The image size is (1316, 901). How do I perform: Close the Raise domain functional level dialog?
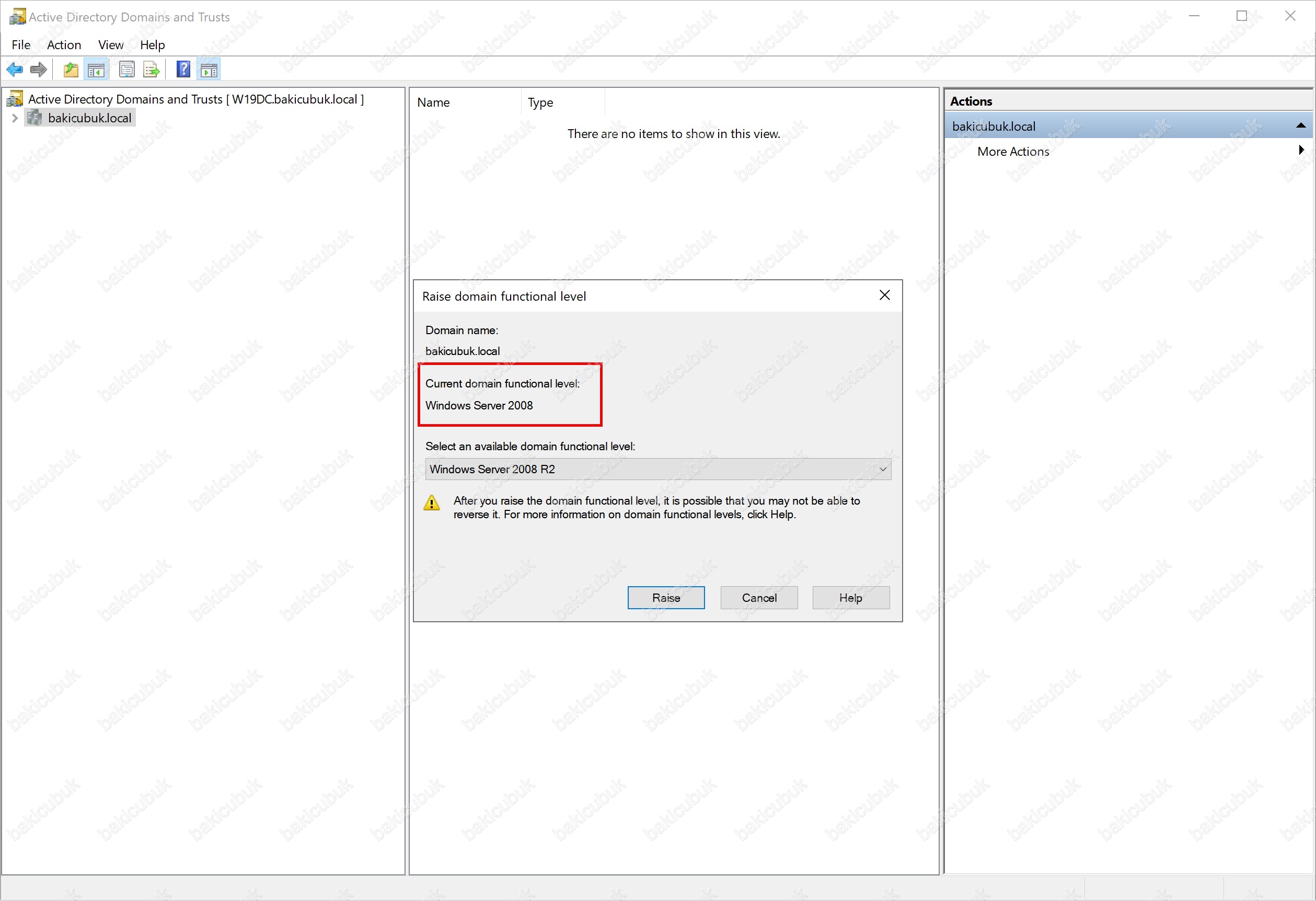[884, 295]
